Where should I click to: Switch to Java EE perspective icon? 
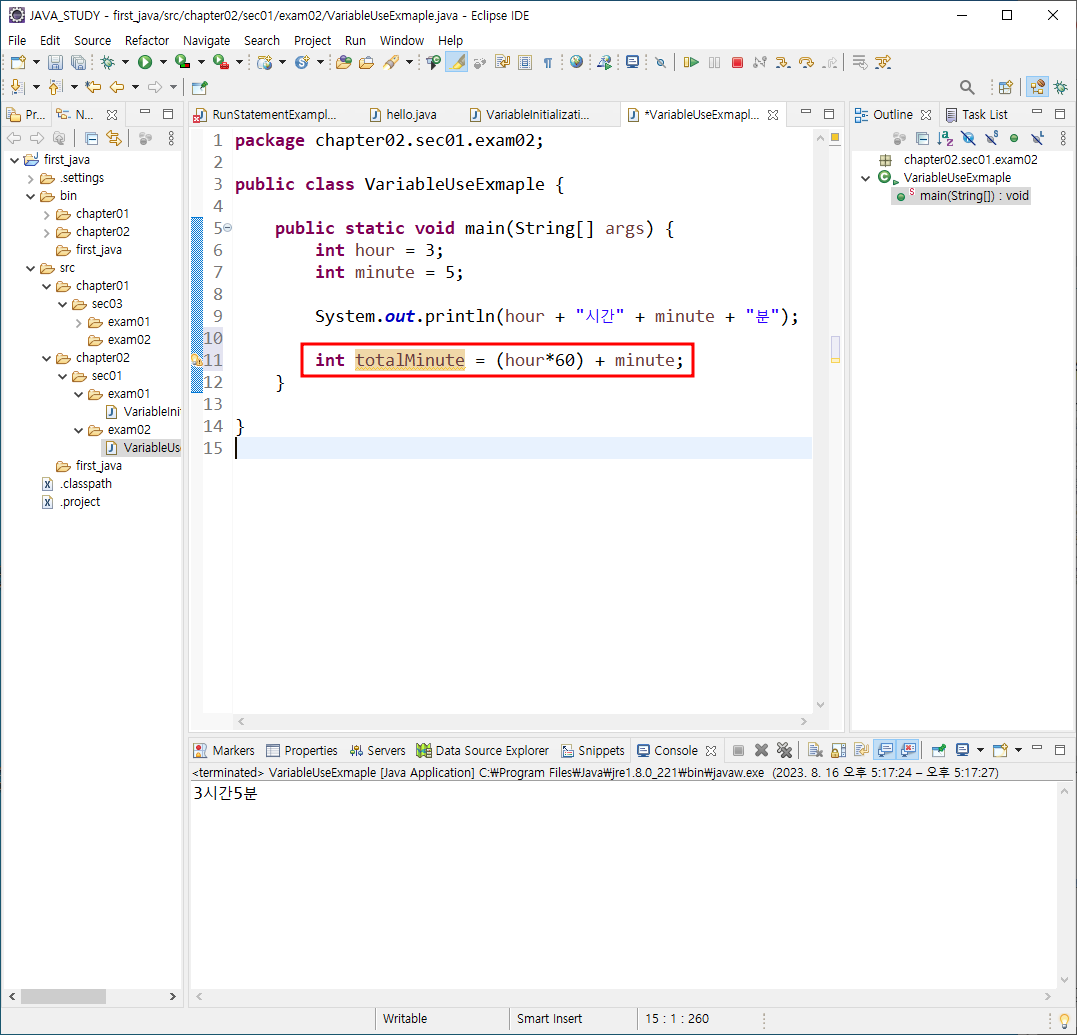[1037, 87]
